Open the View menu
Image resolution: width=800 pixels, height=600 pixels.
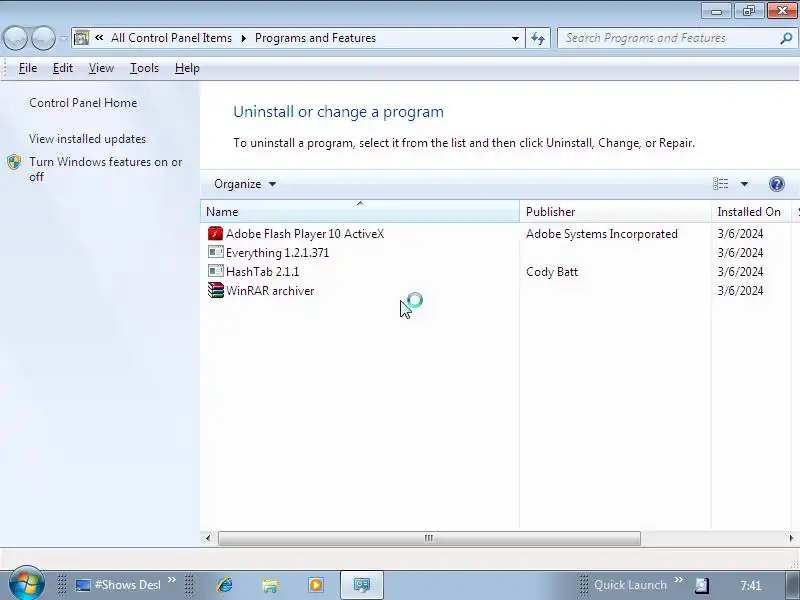click(x=101, y=68)
